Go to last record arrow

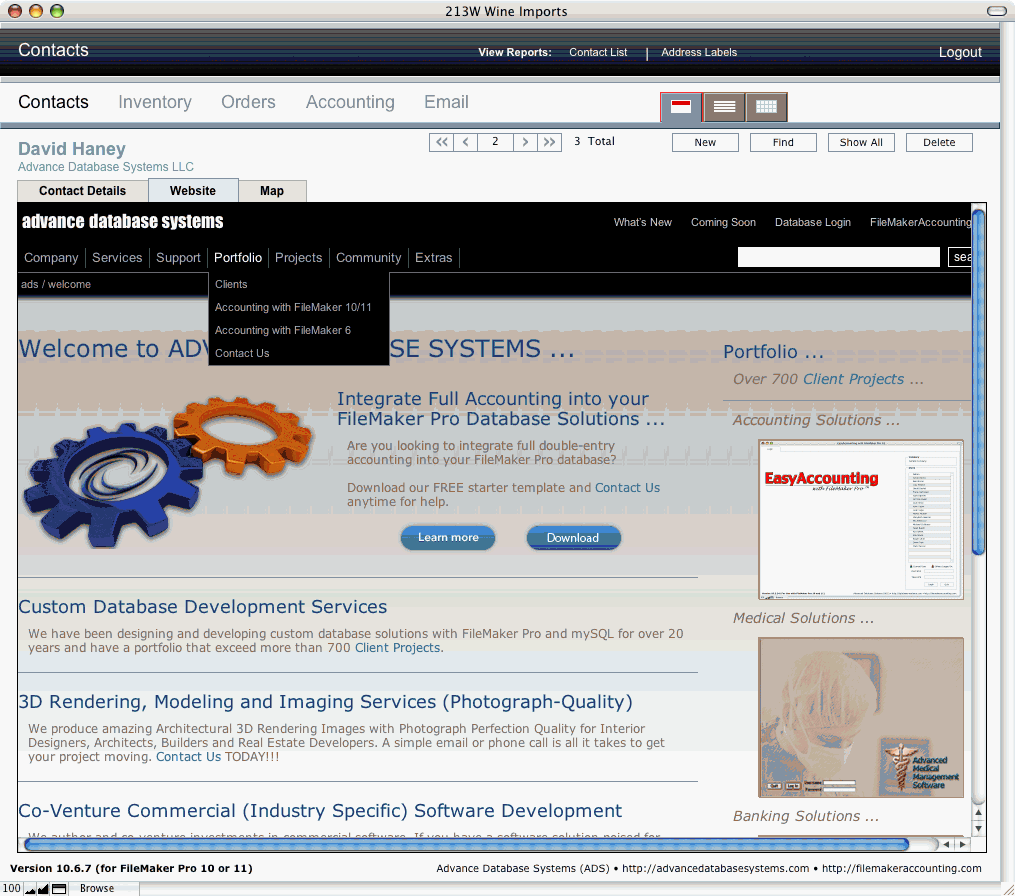click(549, 142)
